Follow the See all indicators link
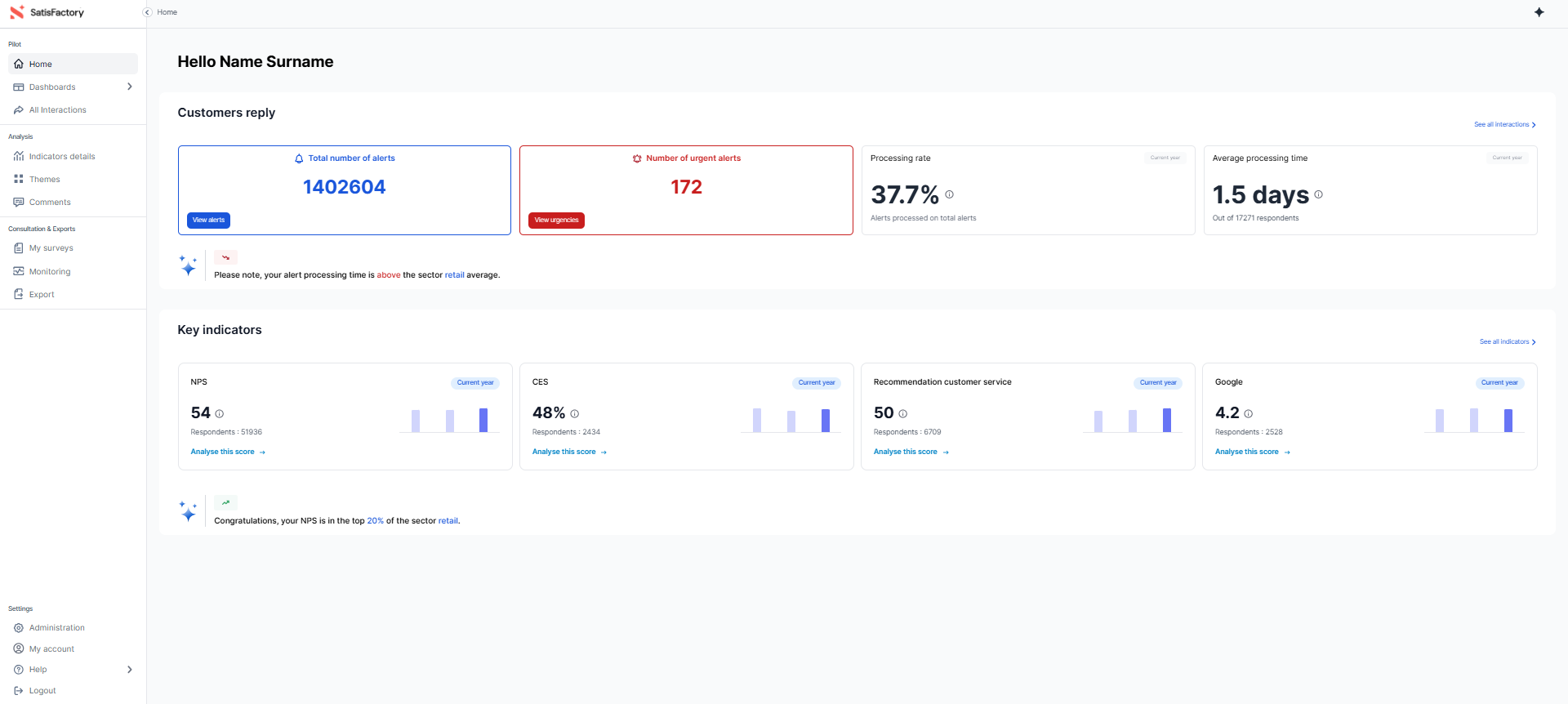Screen dimensions: 1568x704 click(1507, 342)
